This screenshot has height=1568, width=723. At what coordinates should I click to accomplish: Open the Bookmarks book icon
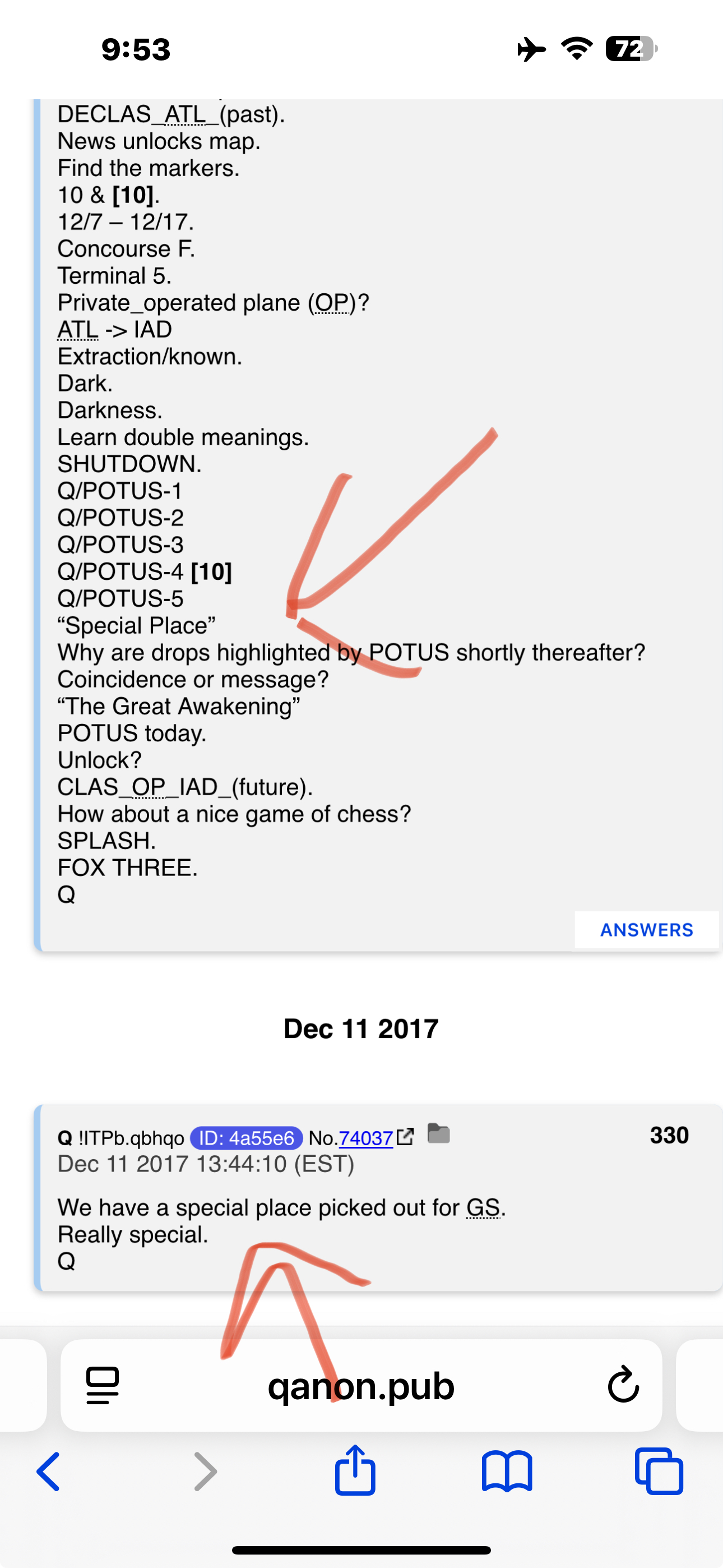tap(507, 1471)
